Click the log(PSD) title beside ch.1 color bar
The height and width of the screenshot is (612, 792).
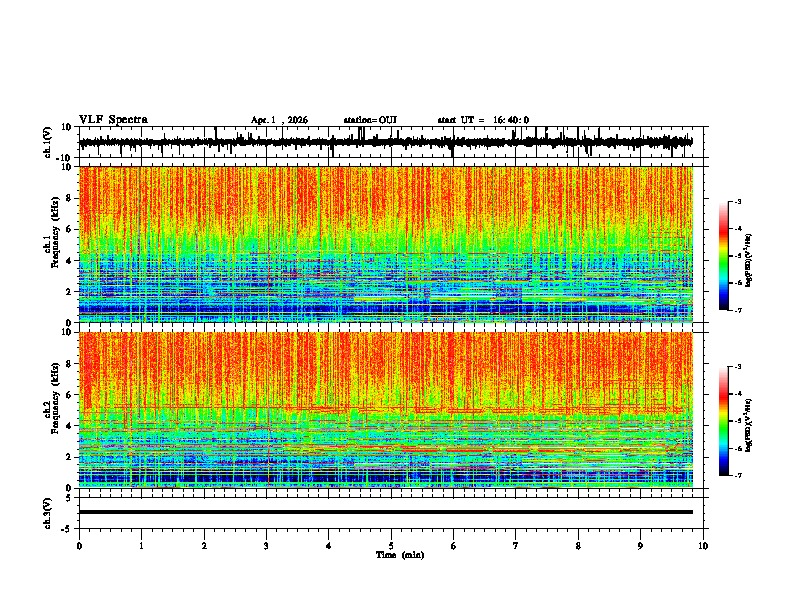click(x=749, y=261)
